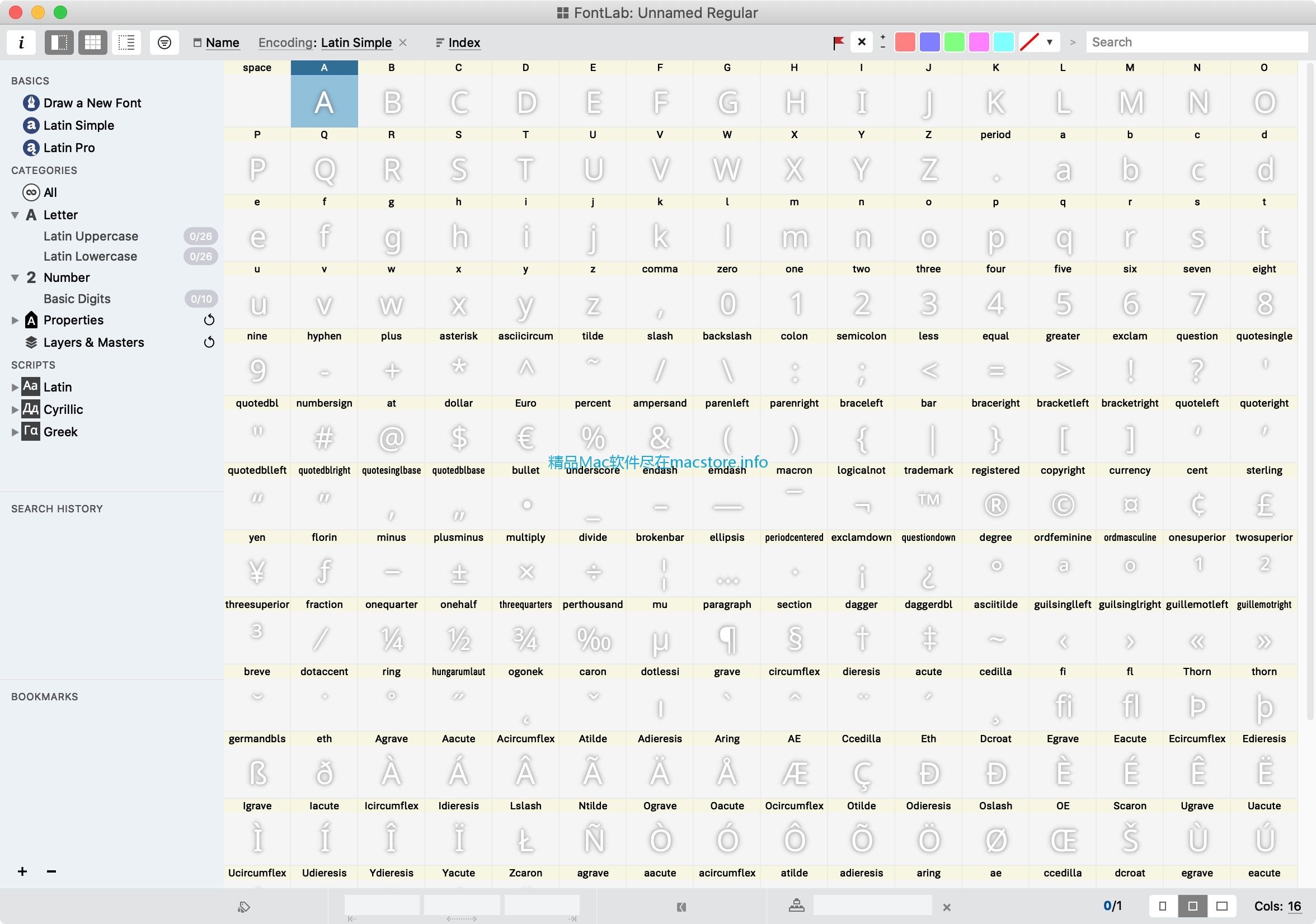Click the red flag icon
The image size is (1316, 924).
click(839, 43)
